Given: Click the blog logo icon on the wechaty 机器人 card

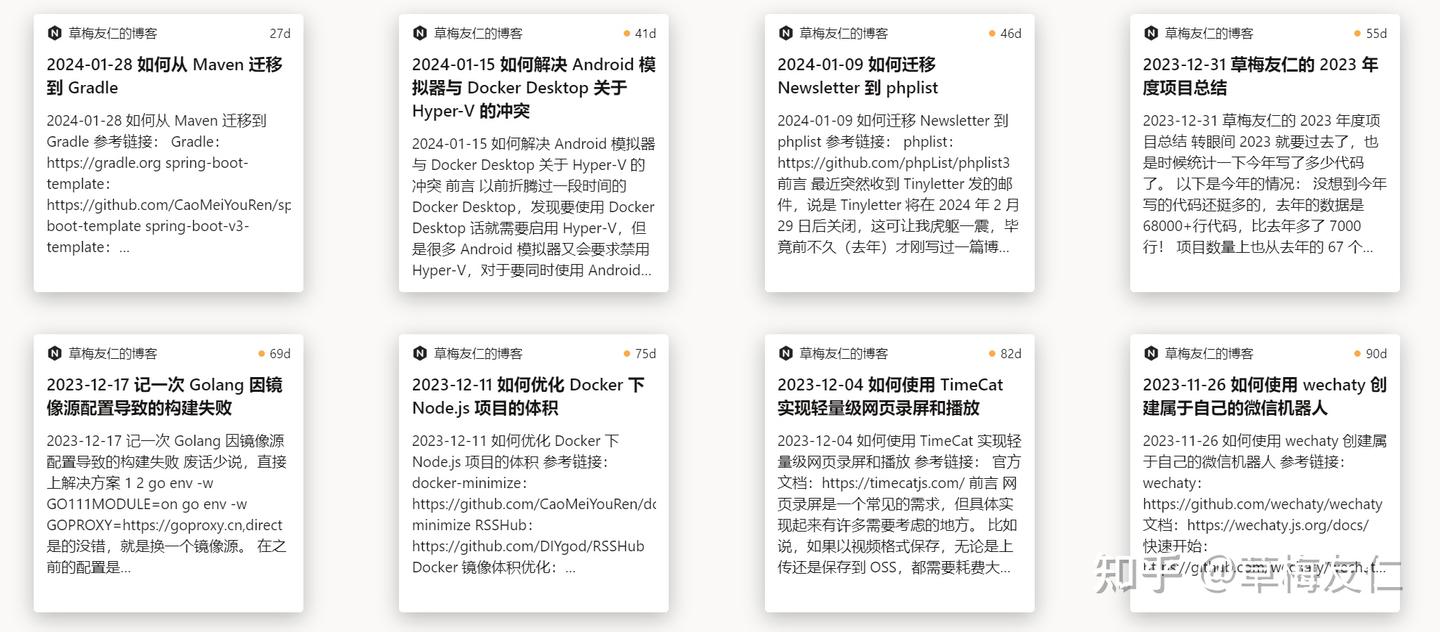Looking at the screenshot, I should 1152,353.
